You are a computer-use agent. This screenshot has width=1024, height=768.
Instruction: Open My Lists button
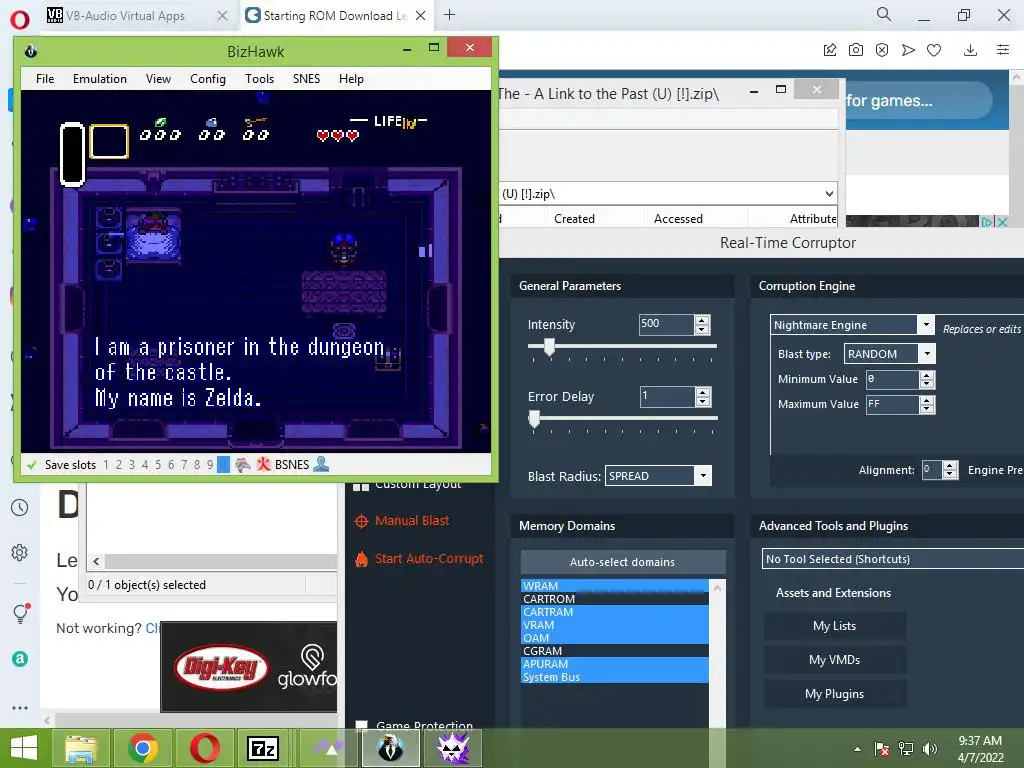point(835,626)
